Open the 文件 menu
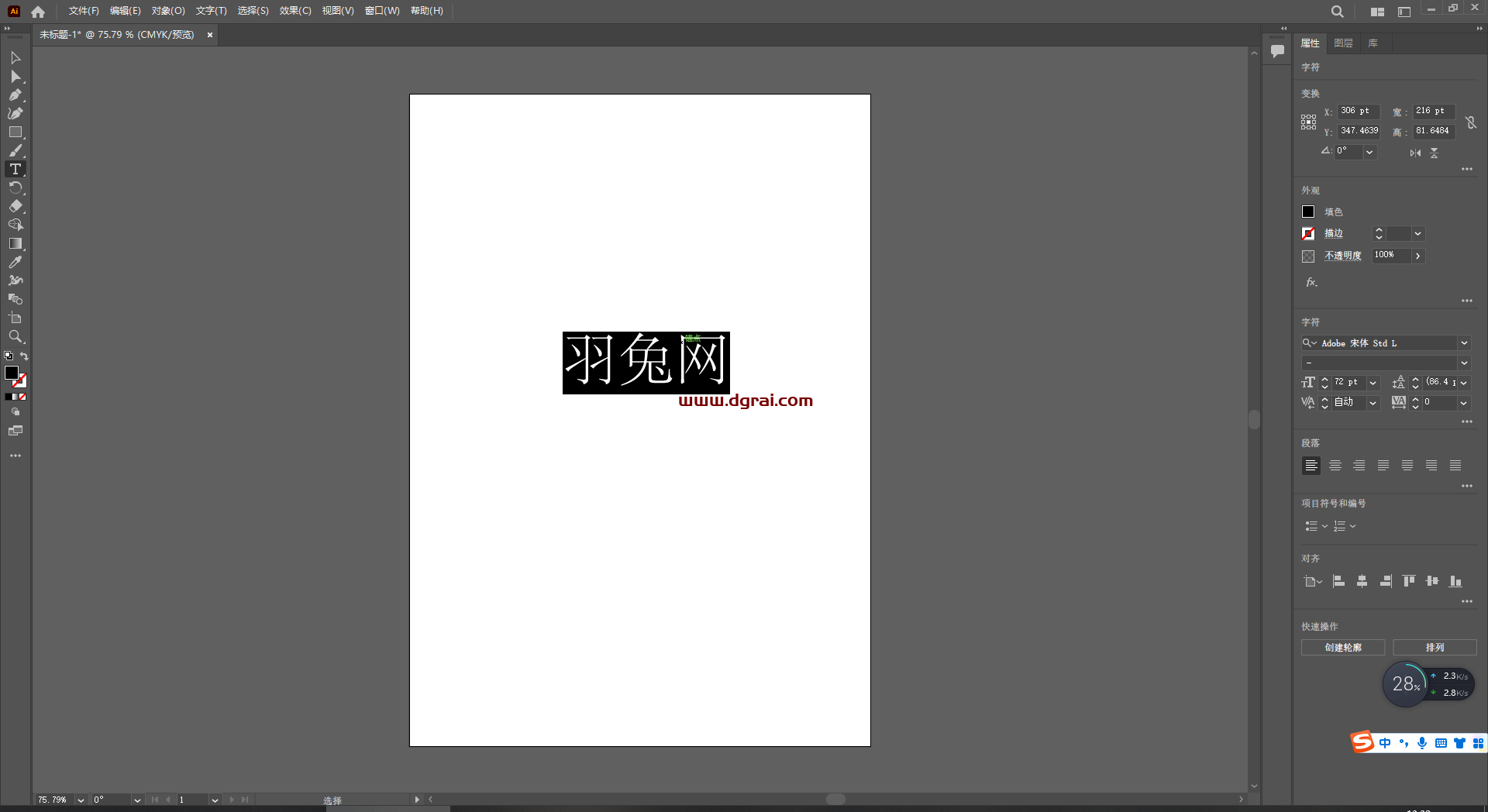Viewport: 1488px width, 812px height. click(82, 11)
